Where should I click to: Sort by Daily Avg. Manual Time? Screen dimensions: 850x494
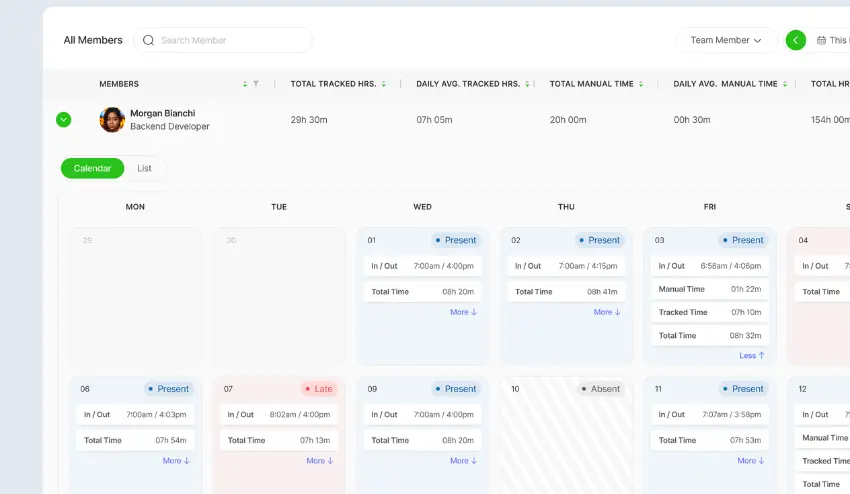tap(784, 84)
